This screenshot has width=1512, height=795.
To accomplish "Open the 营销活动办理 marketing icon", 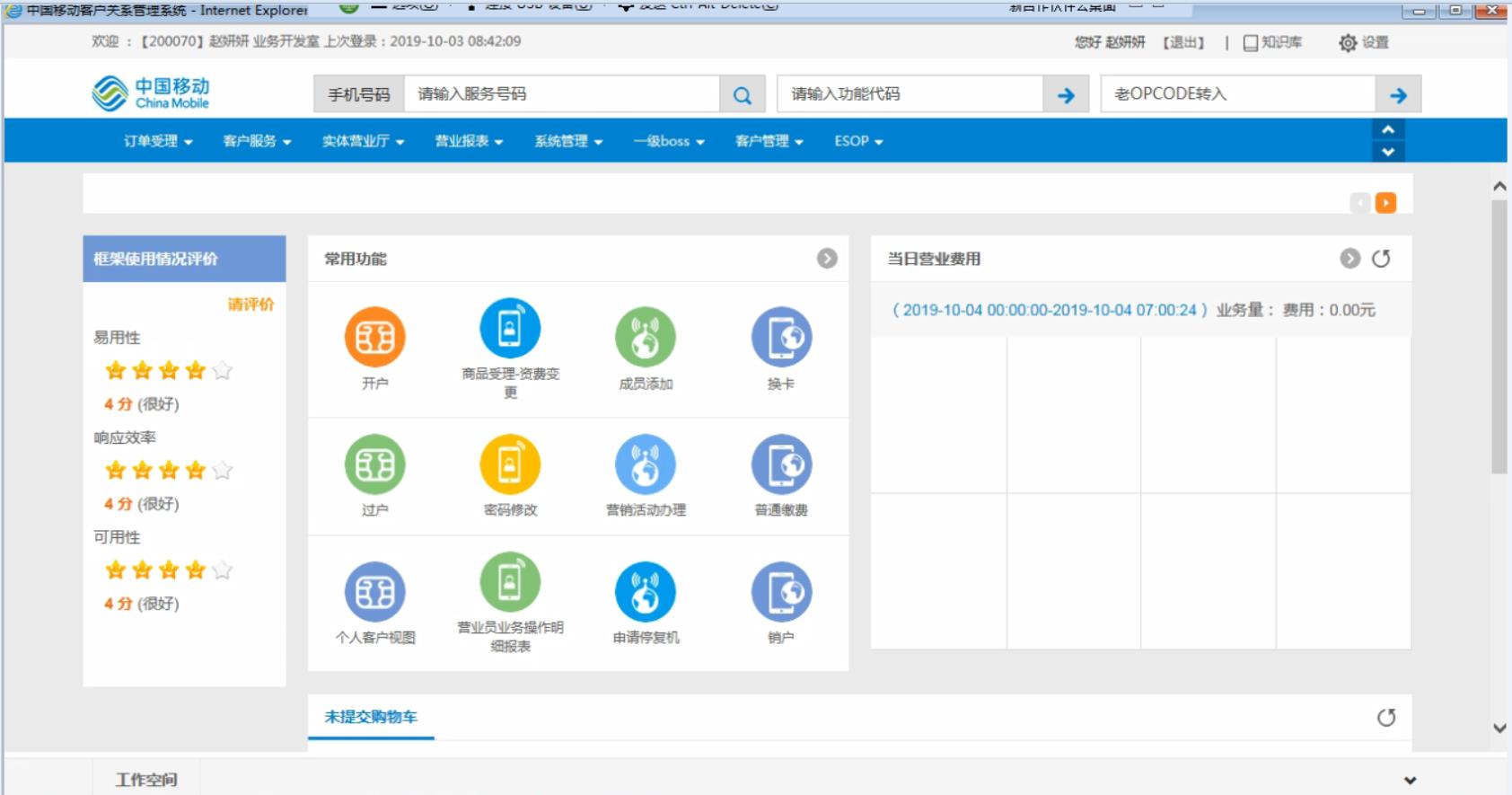I will (646, 464).
